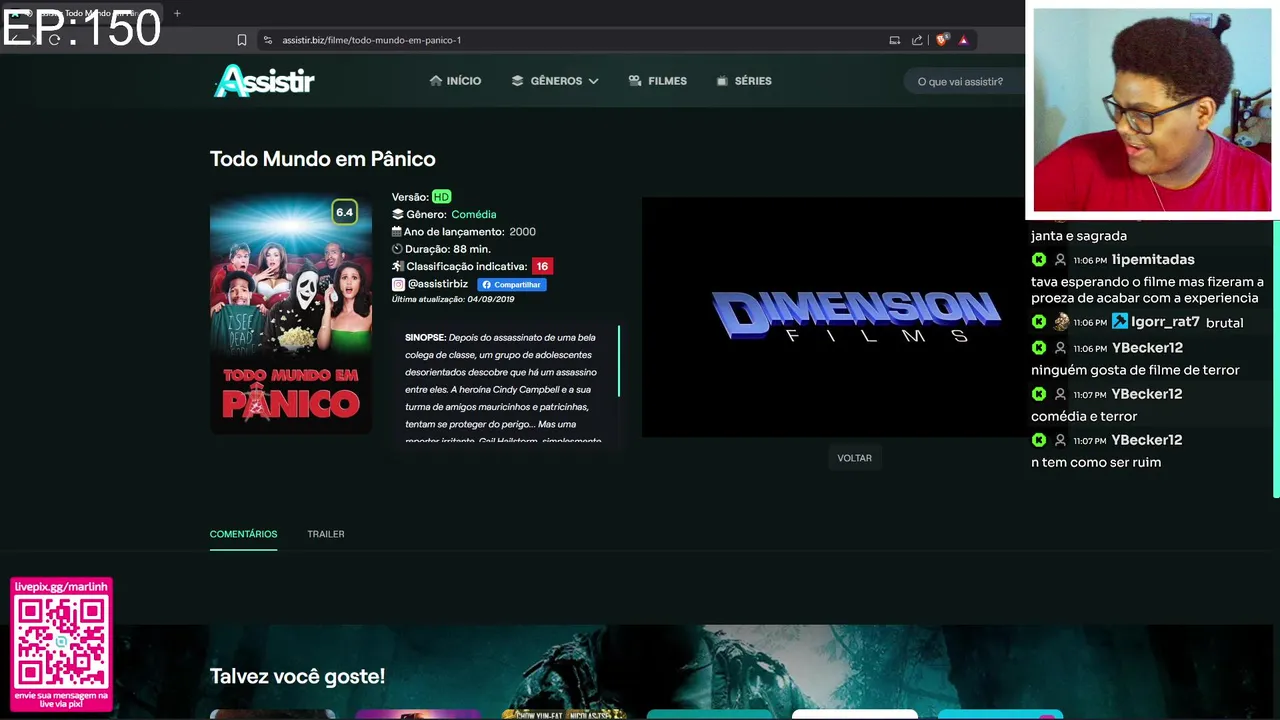Open the @assistirbiz Instagram link
The width and height of the screenshot is (1280, 720).
[x=437, y=284]
